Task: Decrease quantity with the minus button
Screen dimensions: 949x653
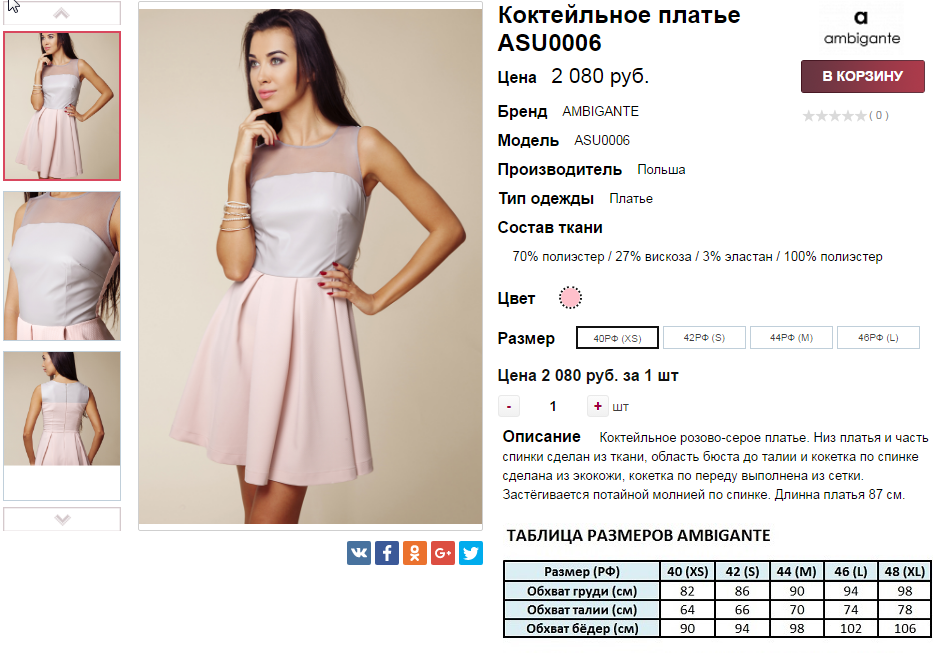Action: pyautogui.click(x=509, y=406)
